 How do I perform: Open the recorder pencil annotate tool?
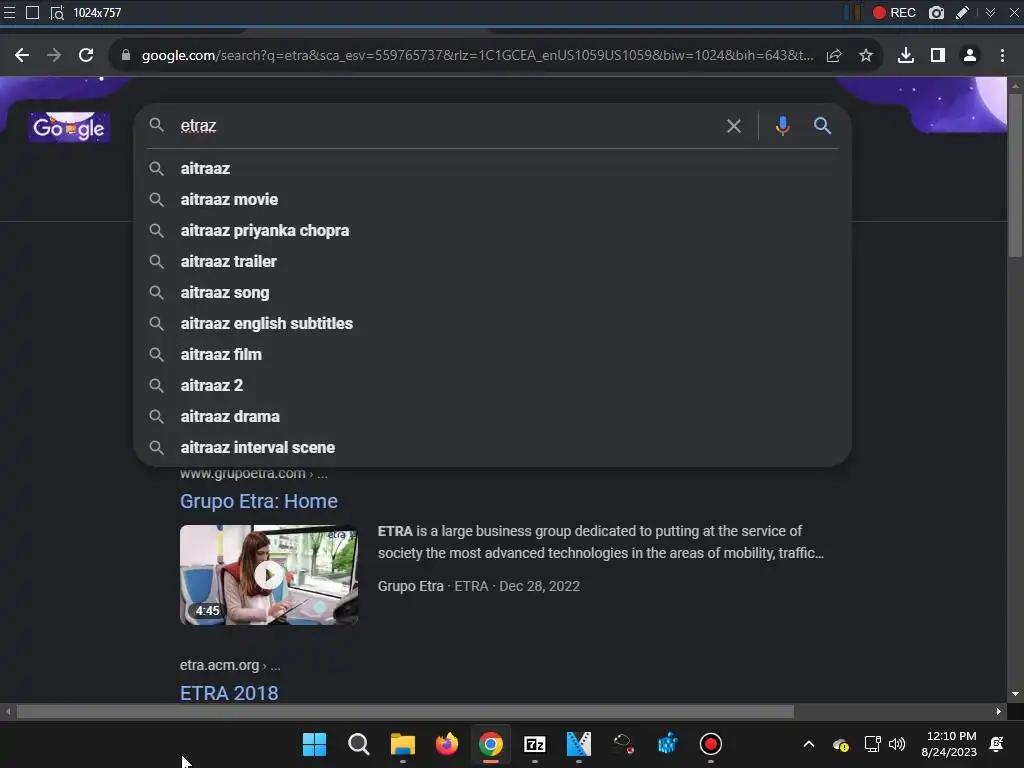click(x=962, y=12)
